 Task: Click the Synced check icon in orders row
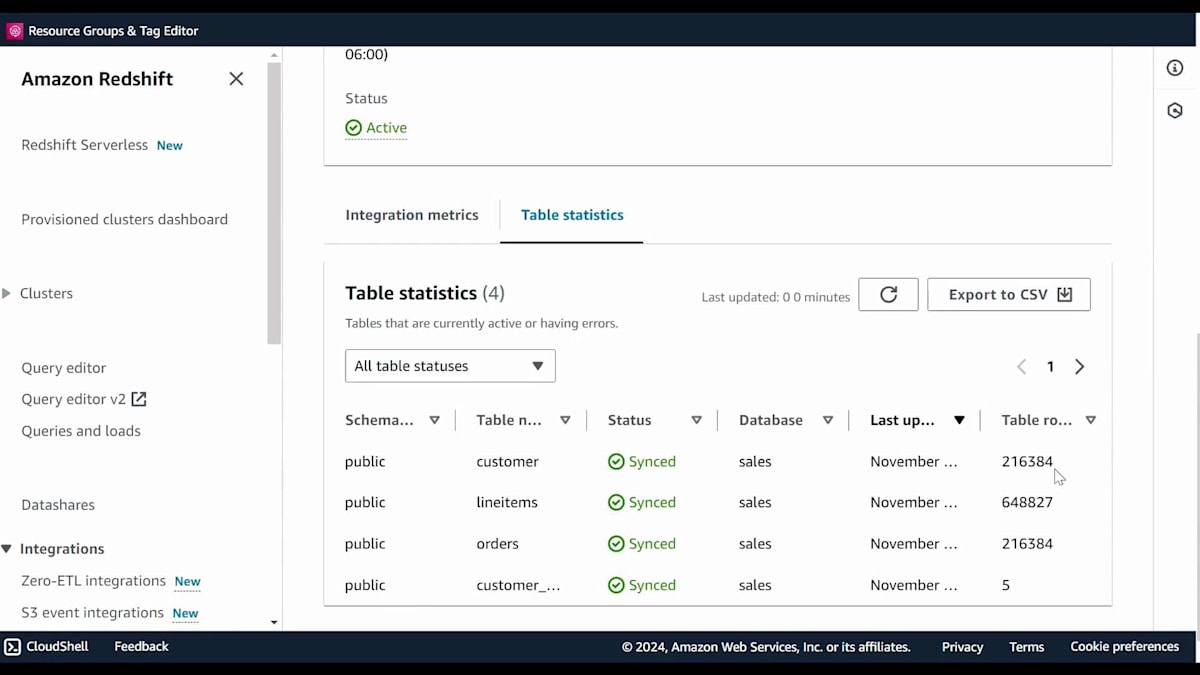click(x=616, y=544)
